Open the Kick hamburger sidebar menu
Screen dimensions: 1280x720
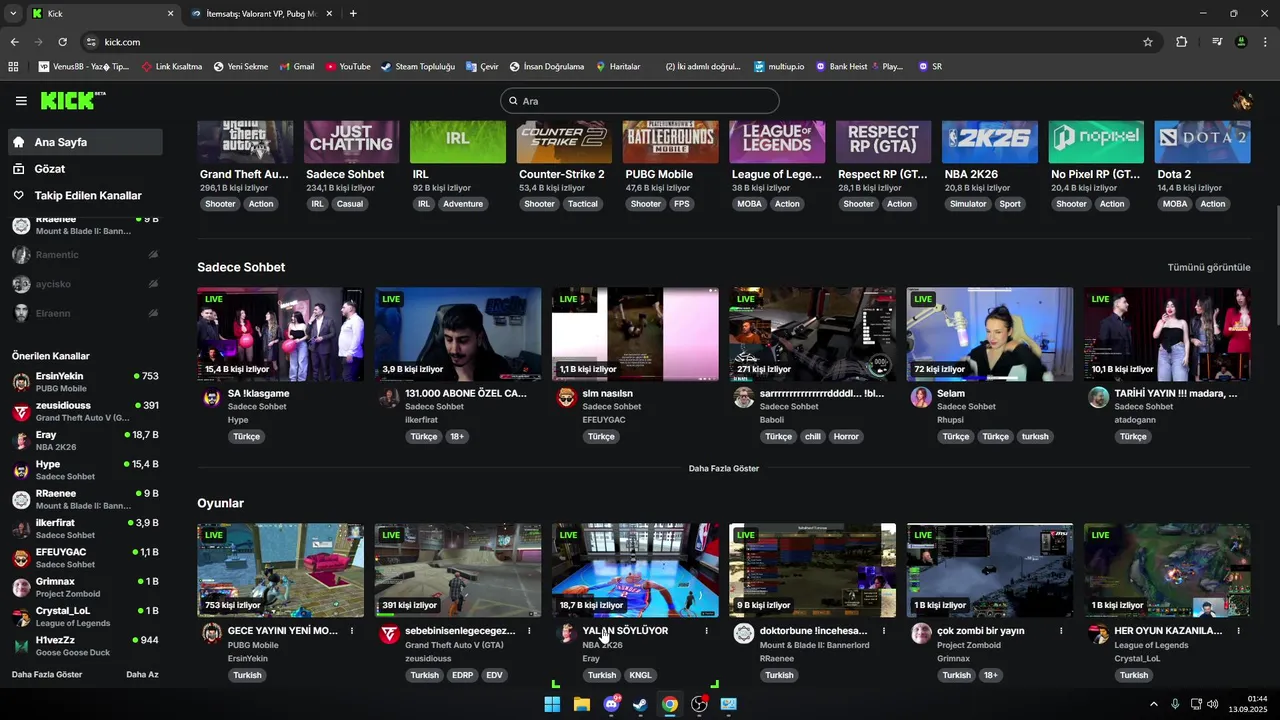pos(21,101)
